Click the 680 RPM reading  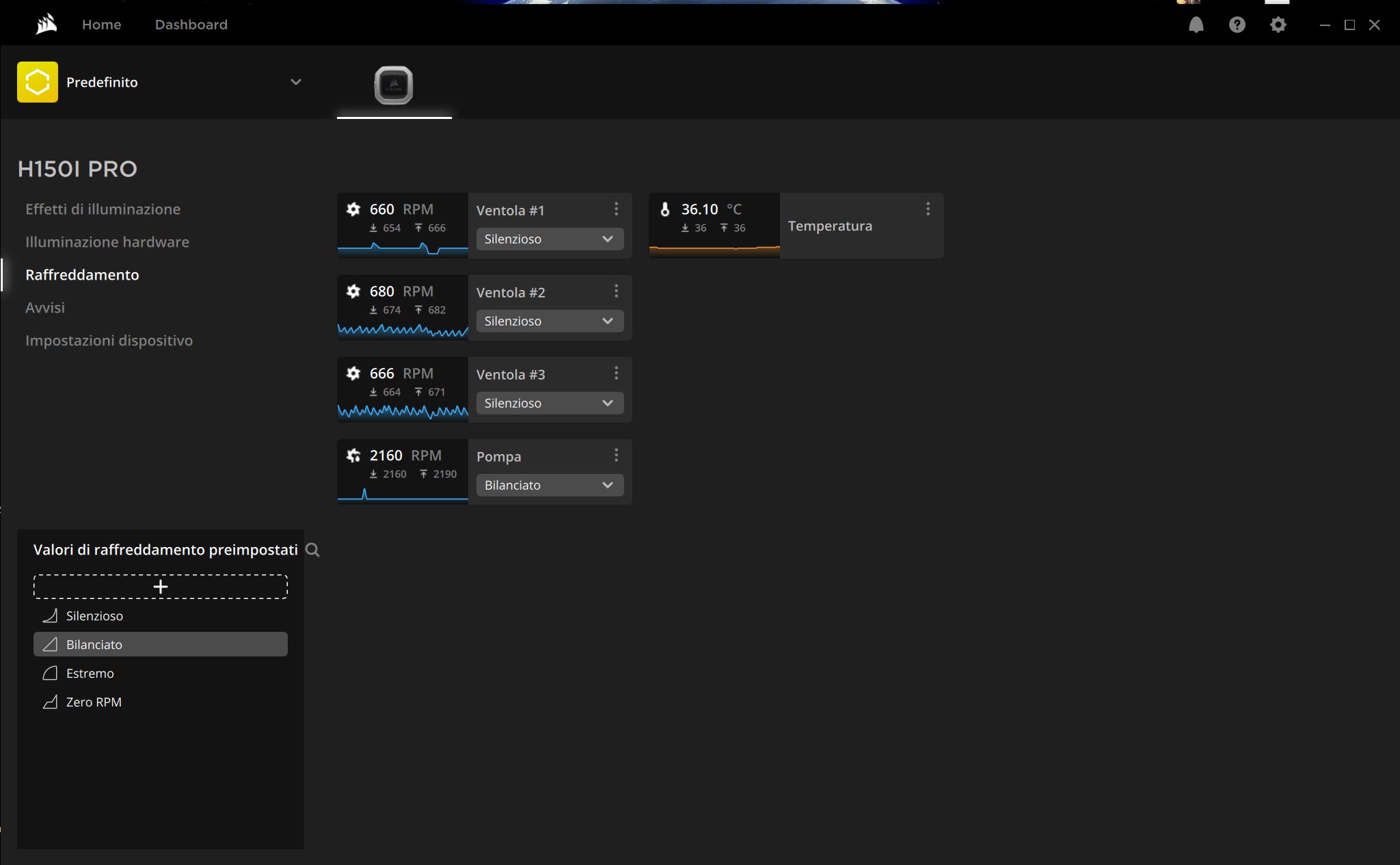coord(401,291)
